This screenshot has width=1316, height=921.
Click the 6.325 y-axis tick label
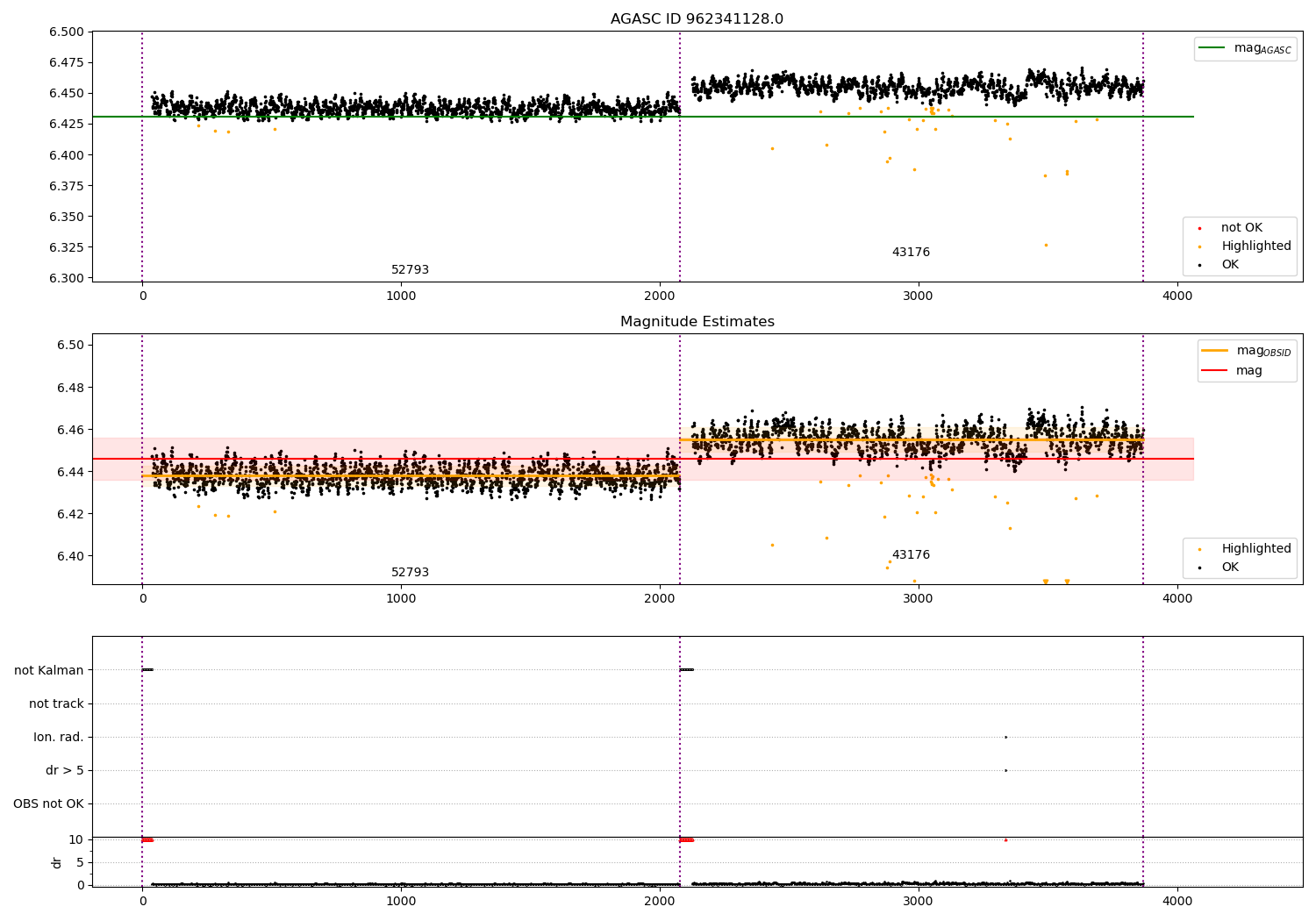[67, 247]
